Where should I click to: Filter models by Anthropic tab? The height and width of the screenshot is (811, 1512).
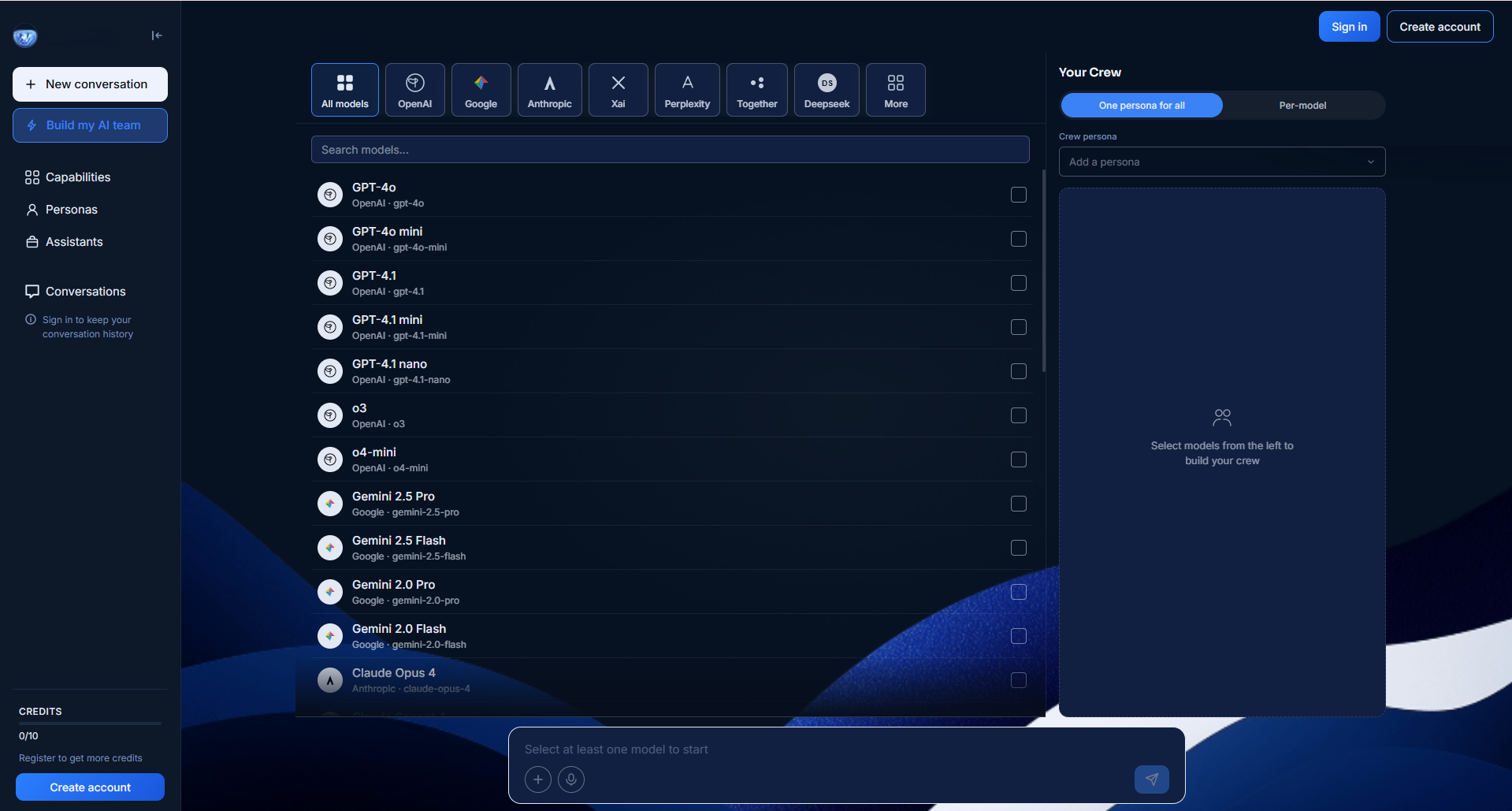tap(550, 90)
